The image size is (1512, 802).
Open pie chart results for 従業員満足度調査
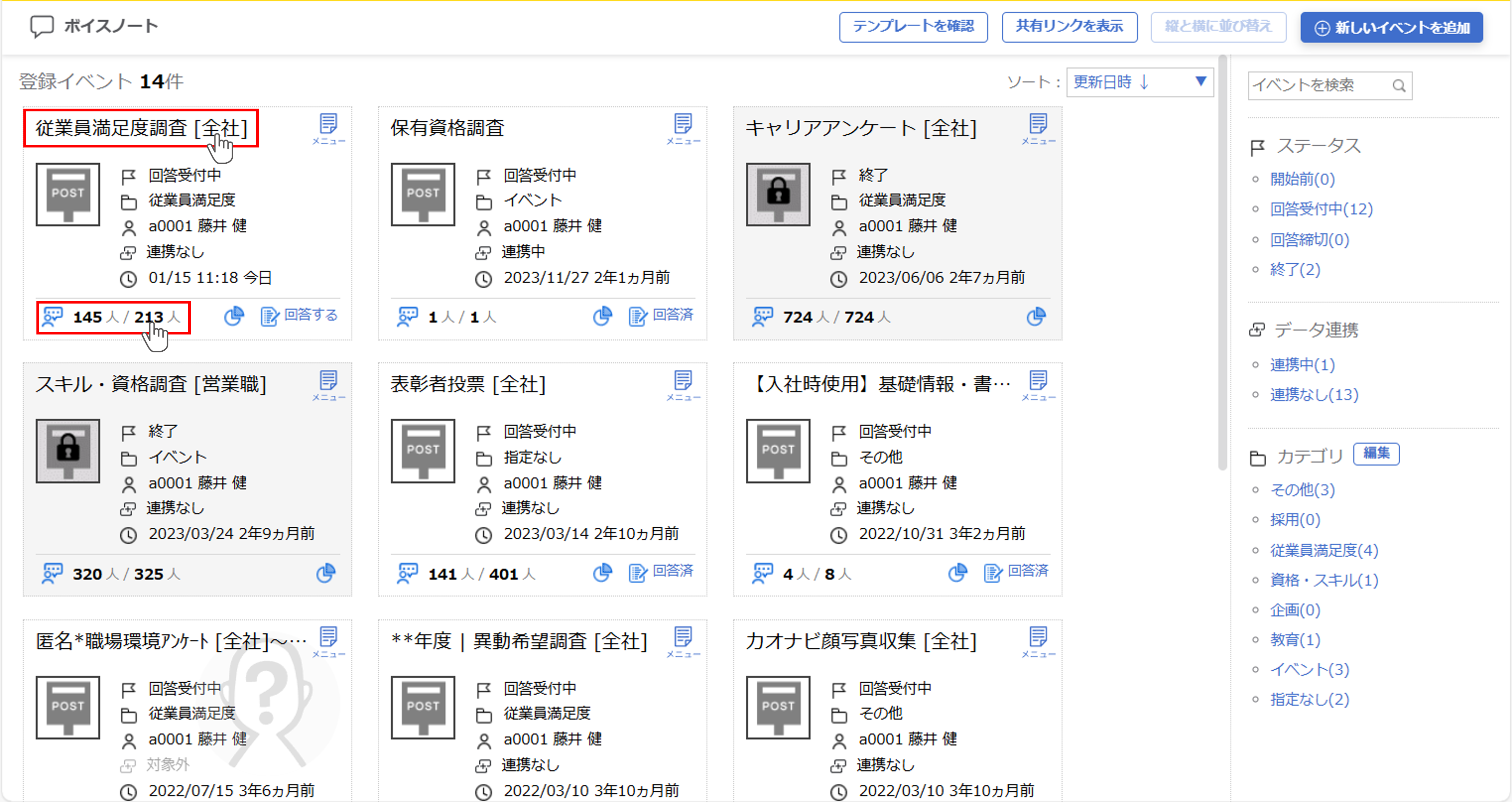pos(234,317)
